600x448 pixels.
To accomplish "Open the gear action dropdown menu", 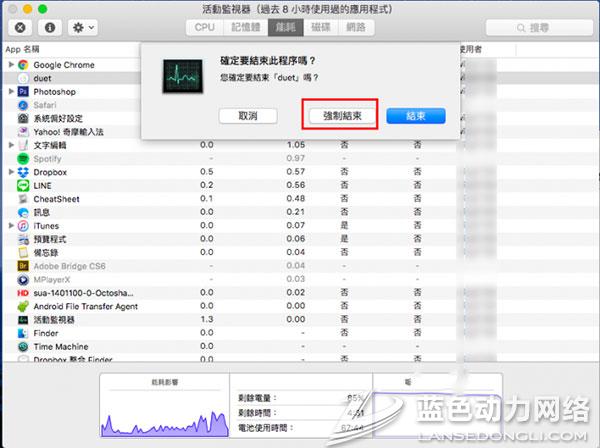I will (x=81, y=28).
